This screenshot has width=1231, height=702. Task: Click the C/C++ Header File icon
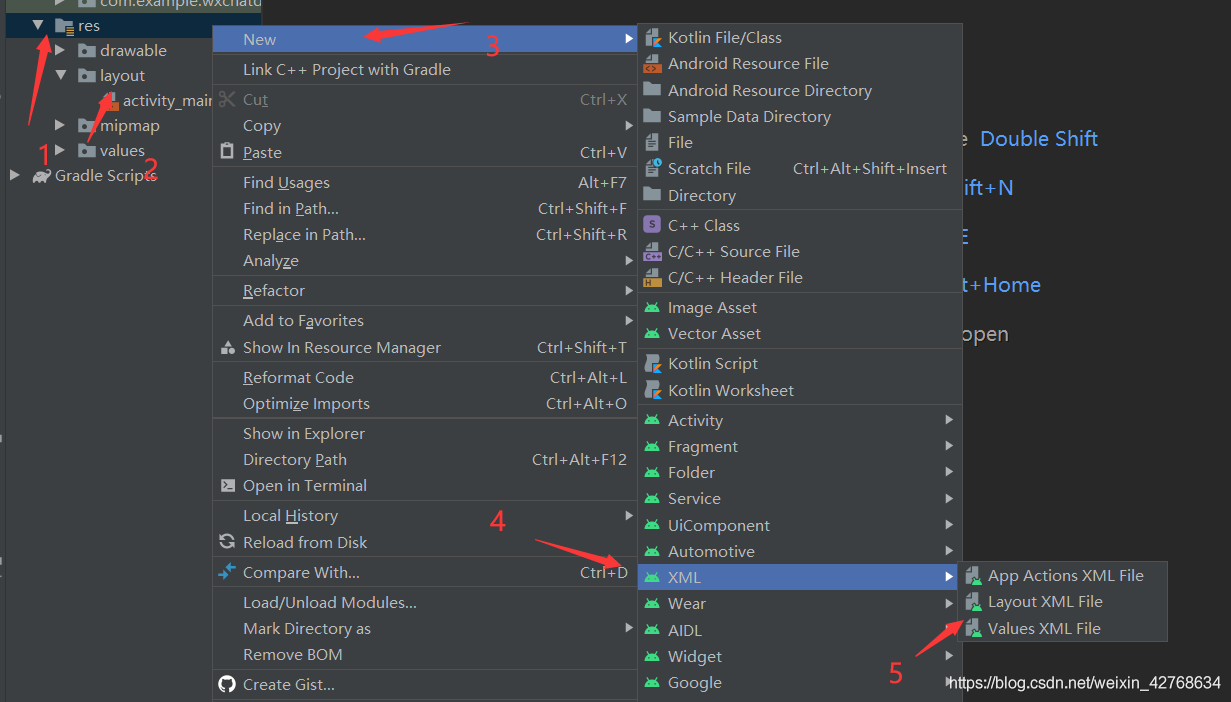click(x=652, y=278)
